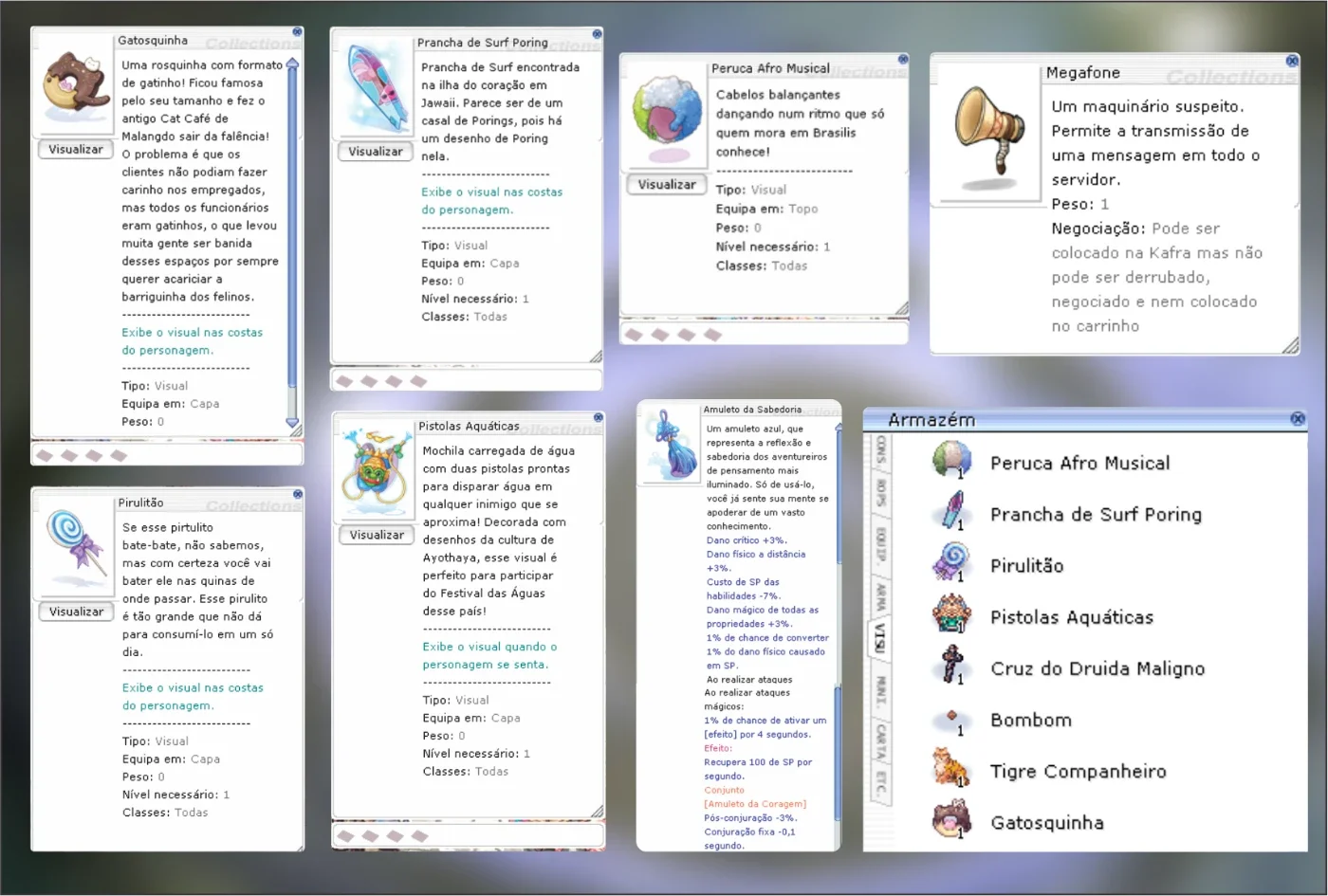Close the Prancha de Surf Poring window
The height and width of the screenshot is (896, 1328).
point(597,33)
